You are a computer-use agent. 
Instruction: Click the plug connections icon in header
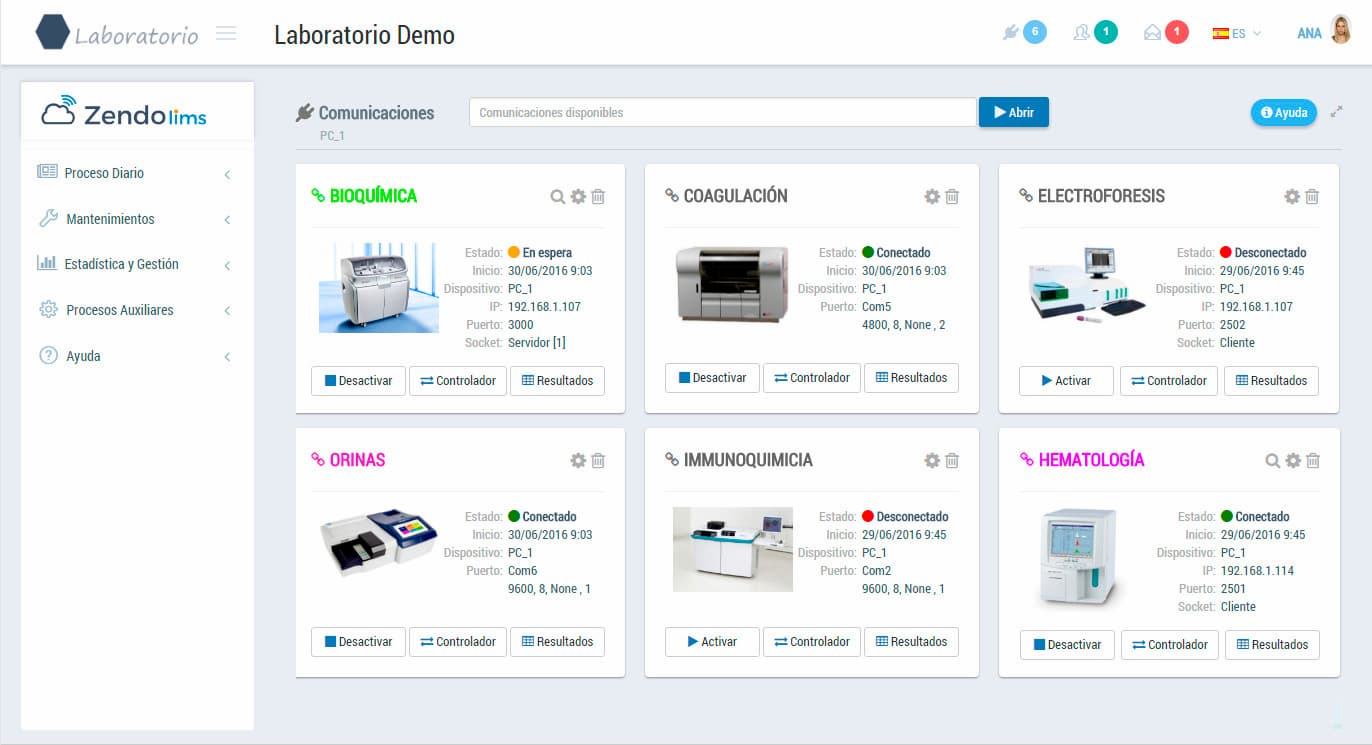1010,33
